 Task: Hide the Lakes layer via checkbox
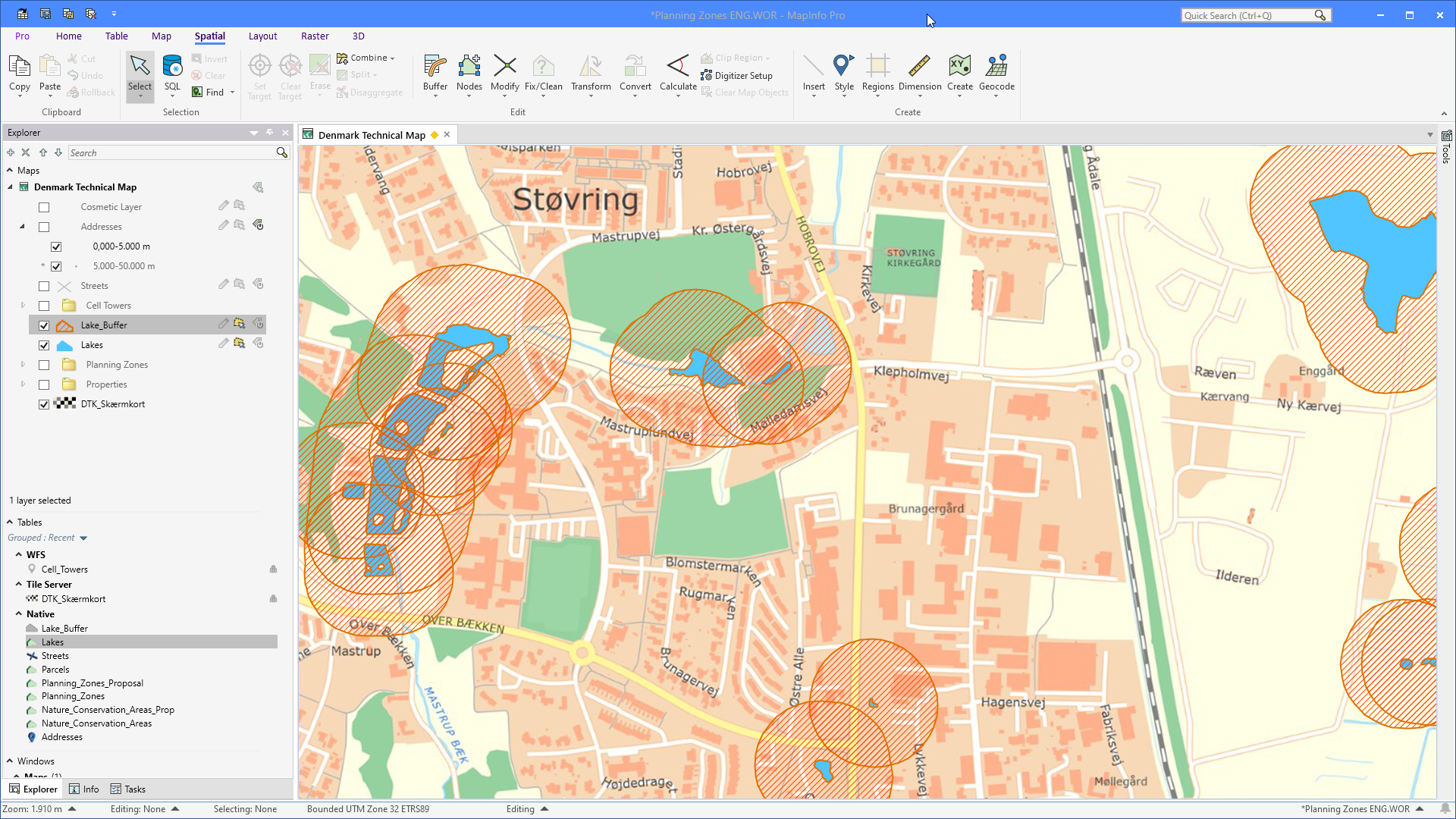pyautogui.click(x=44, y=345)
